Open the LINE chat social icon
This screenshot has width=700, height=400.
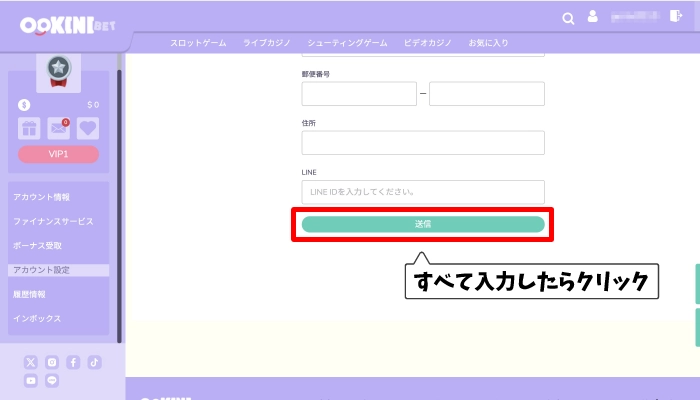52,381
